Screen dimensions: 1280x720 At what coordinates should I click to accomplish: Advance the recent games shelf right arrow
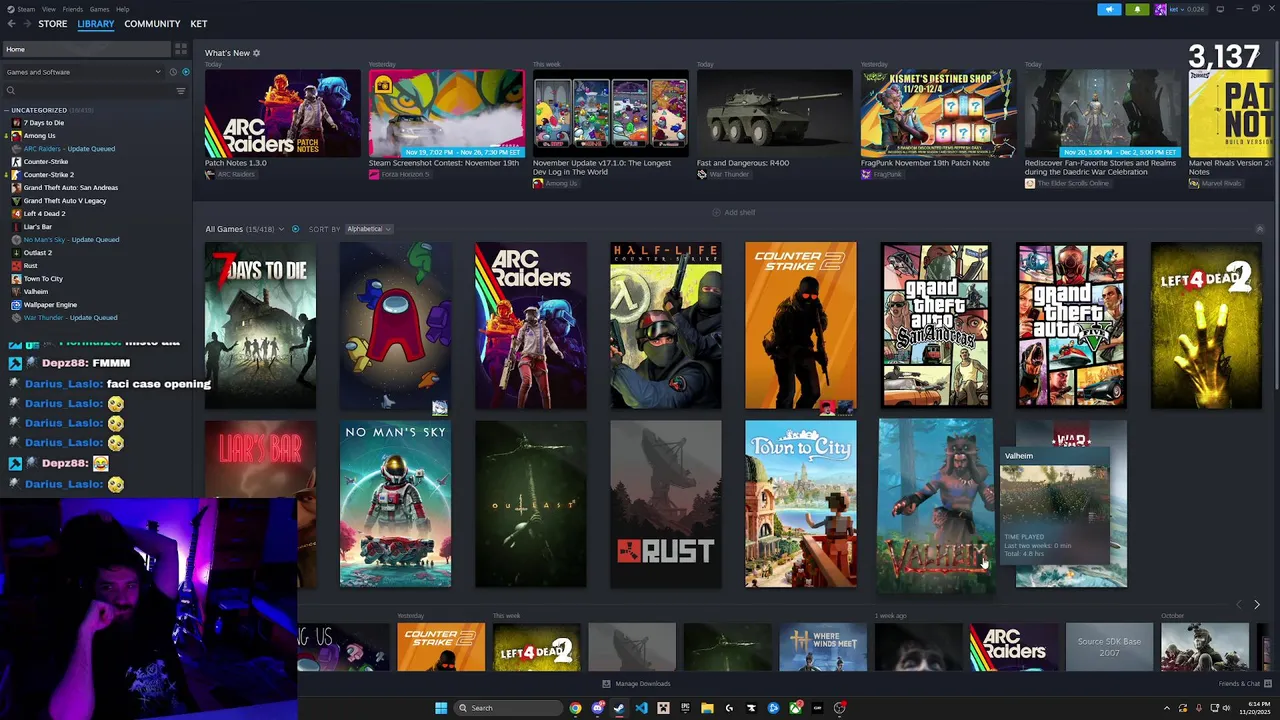(1257, 605)
